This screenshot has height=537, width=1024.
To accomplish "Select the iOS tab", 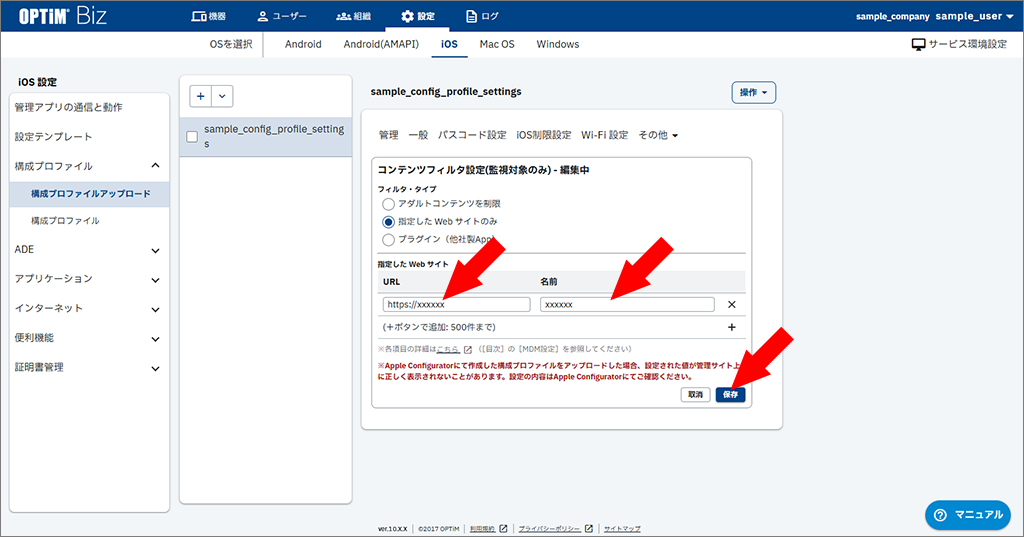I will (x=449, y=44).
